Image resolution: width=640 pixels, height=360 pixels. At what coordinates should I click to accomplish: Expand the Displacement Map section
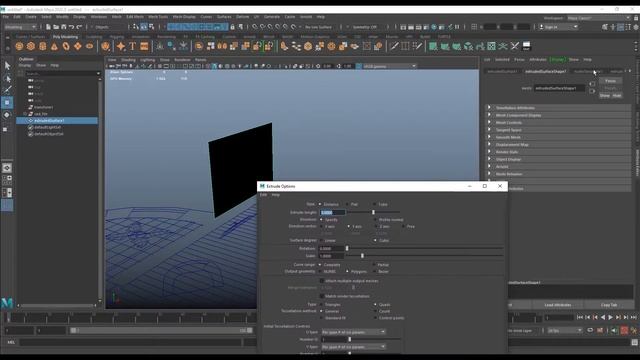[x=558, y=144]
